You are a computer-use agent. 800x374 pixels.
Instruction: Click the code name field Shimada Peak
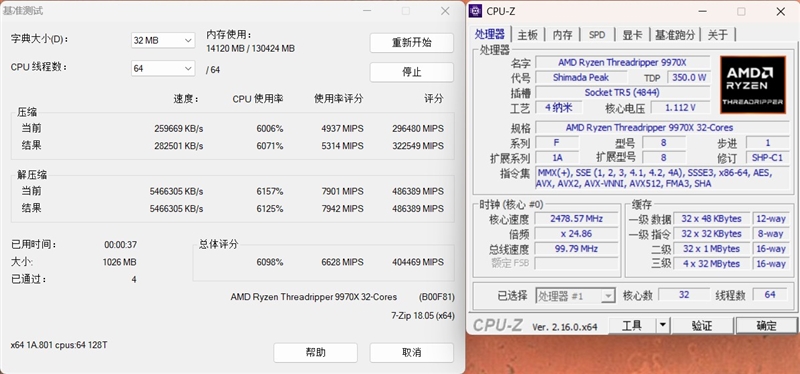582,78
